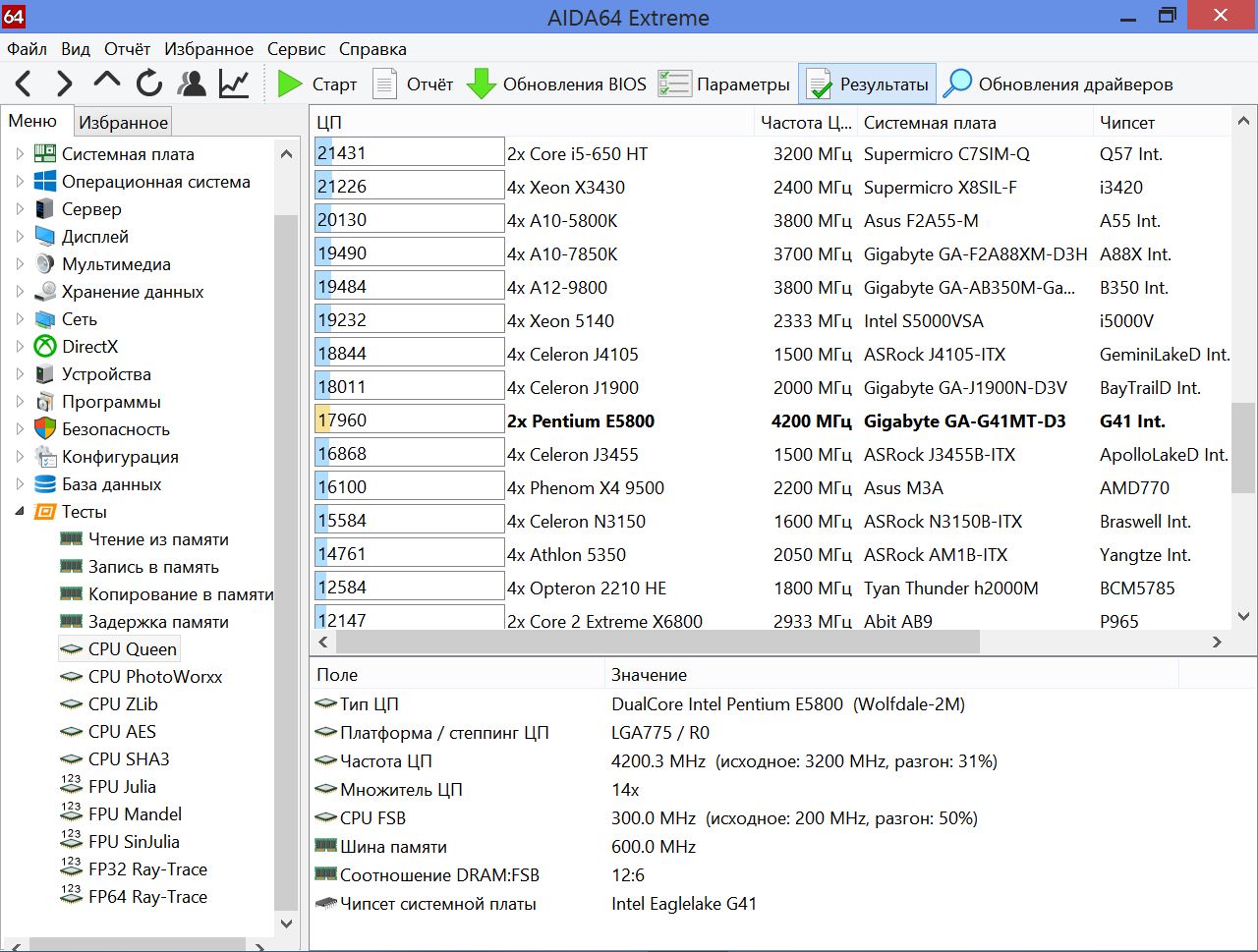This screenshot has width=1258, height=952.
Task: Select the 4x Xeon X3430 result row
Action: tap(772, 187)
